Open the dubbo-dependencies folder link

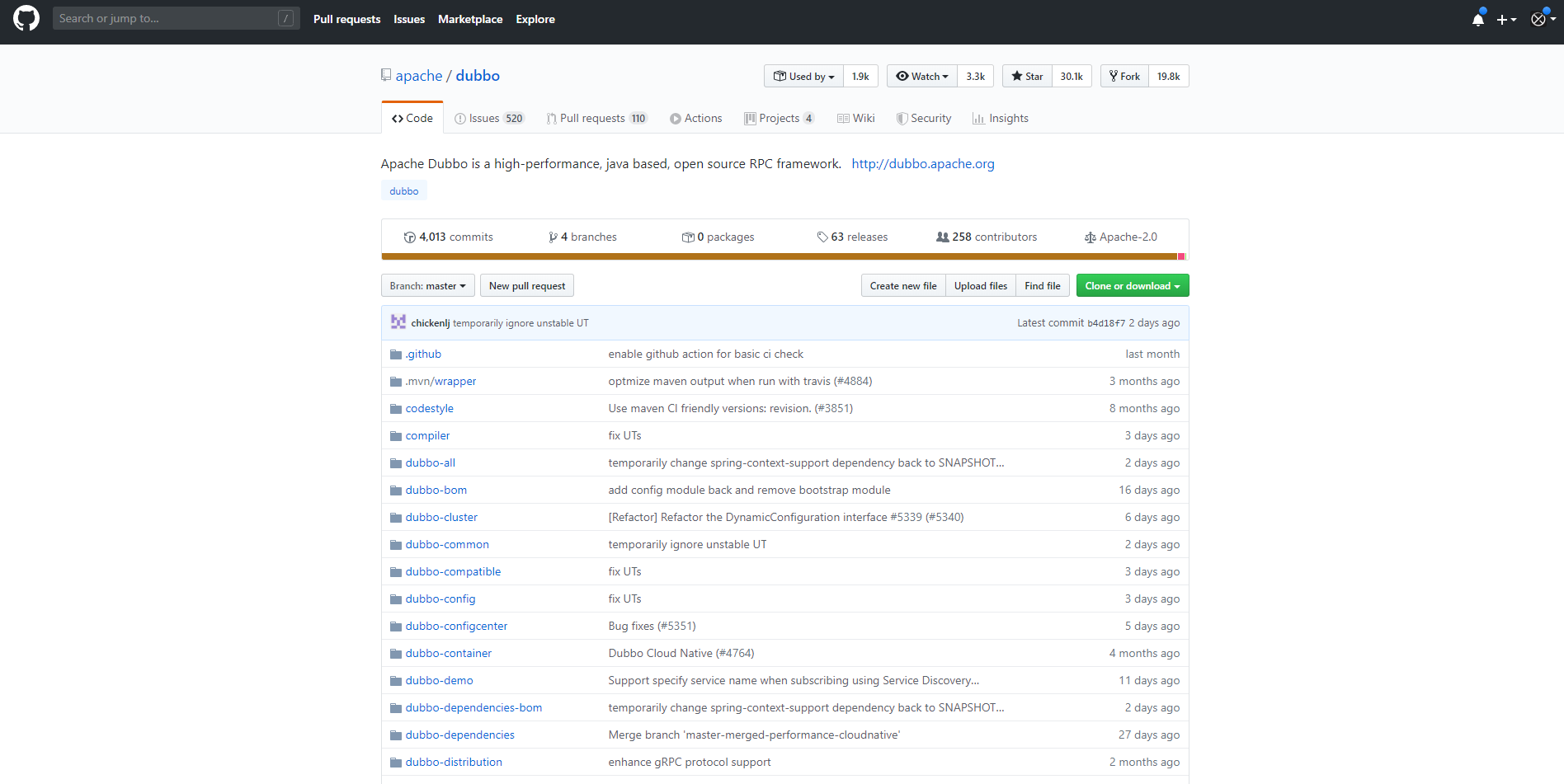[459, 735]
